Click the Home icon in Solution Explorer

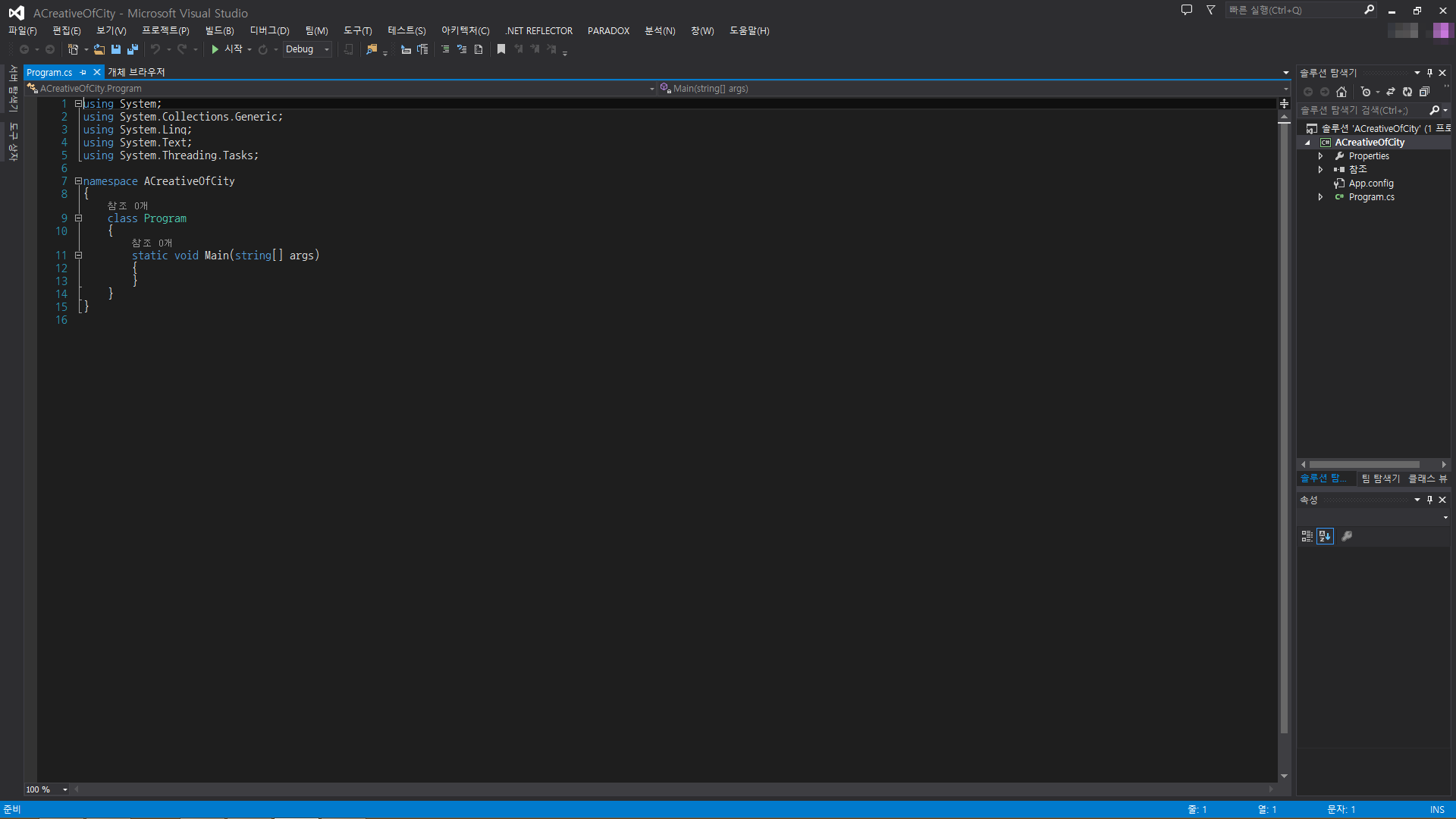pos(1341,92)
